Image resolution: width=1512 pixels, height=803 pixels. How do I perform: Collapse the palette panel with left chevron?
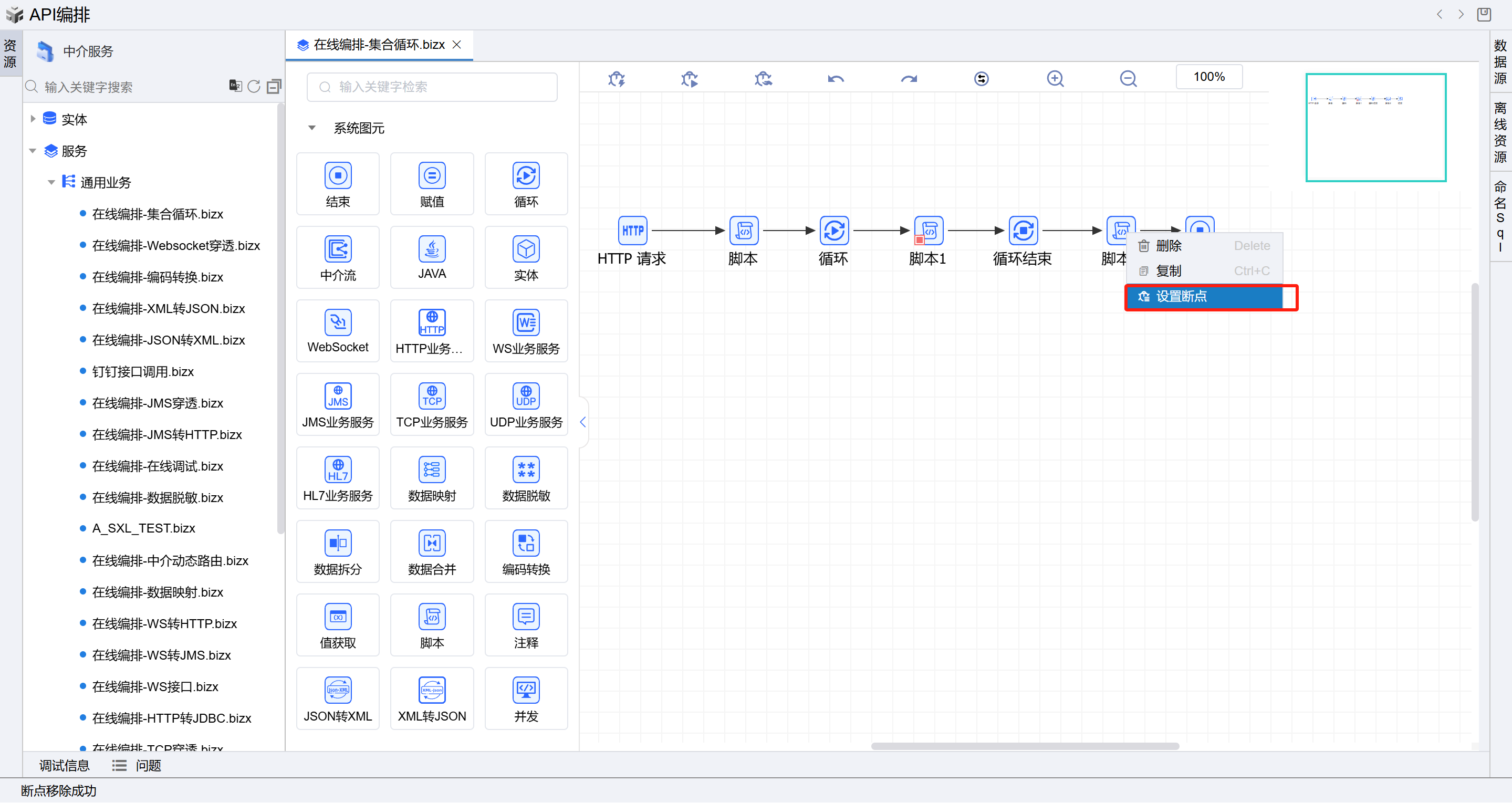582,422
